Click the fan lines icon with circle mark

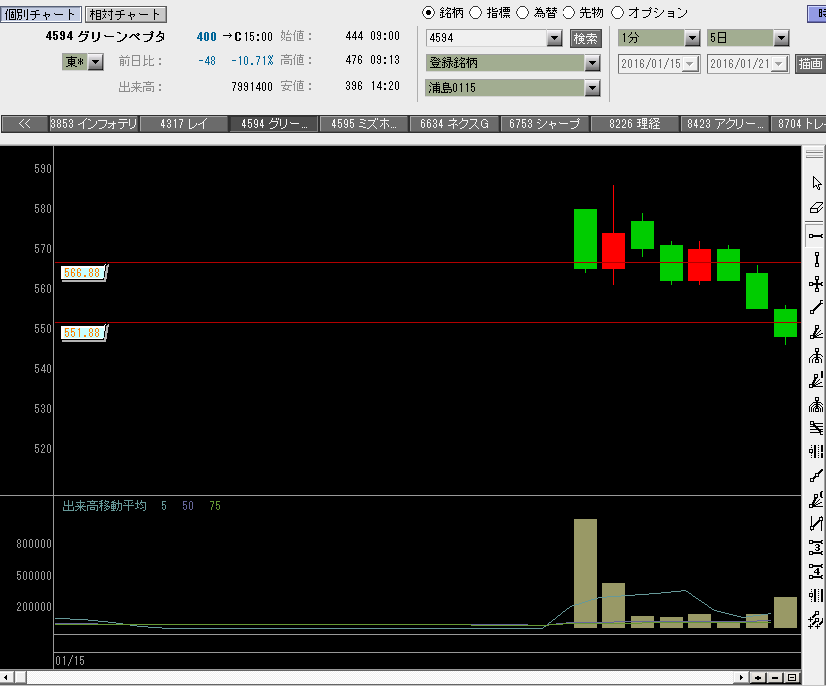(816, 499)
